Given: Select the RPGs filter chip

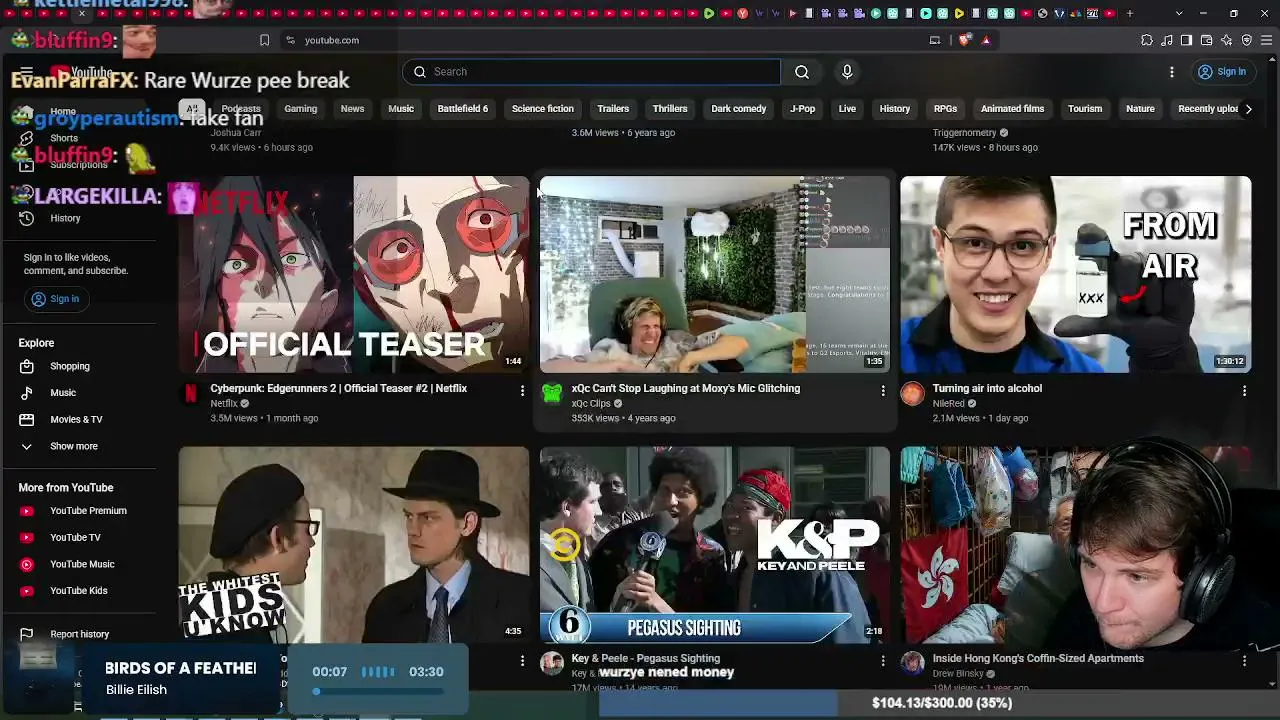Looking at the screenshot, I should tap(945, 109).
